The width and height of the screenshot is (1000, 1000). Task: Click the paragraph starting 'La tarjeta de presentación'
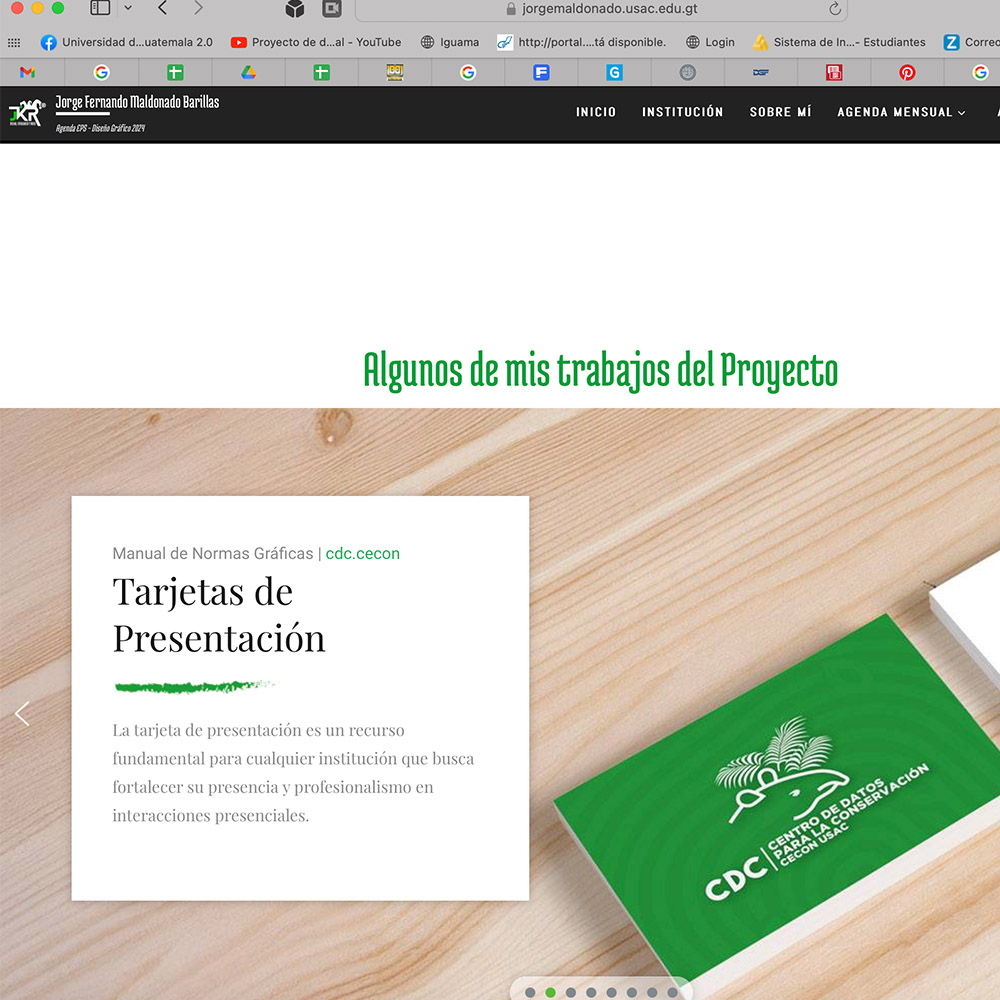point(293,772)
